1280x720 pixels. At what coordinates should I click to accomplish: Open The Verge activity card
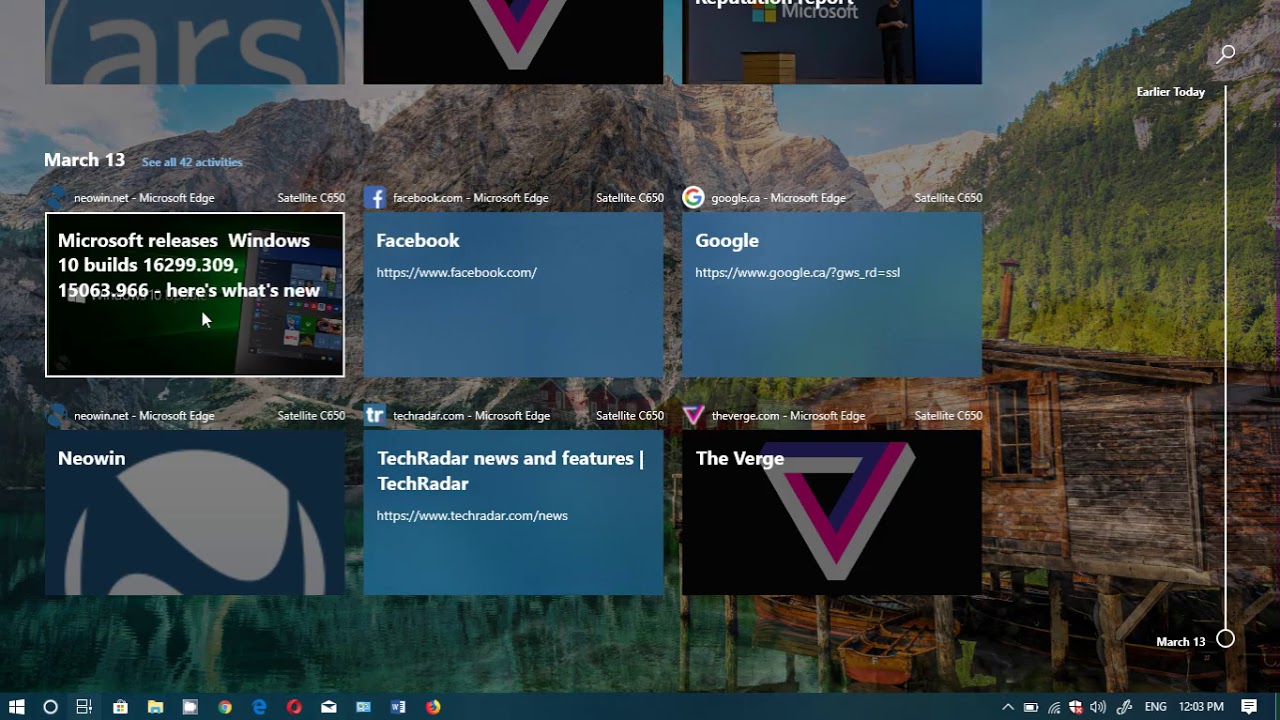(832, 512)
